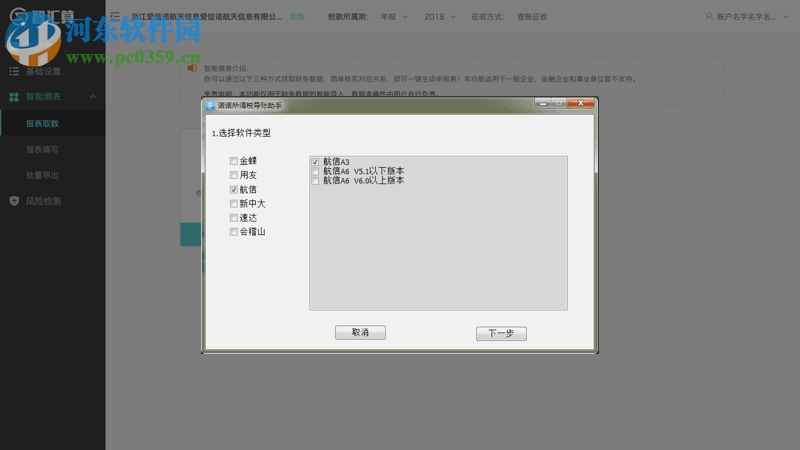Collapse the 智能填表 section chevron
Viewport: 800px width, 450px height.
click(93, 96)
